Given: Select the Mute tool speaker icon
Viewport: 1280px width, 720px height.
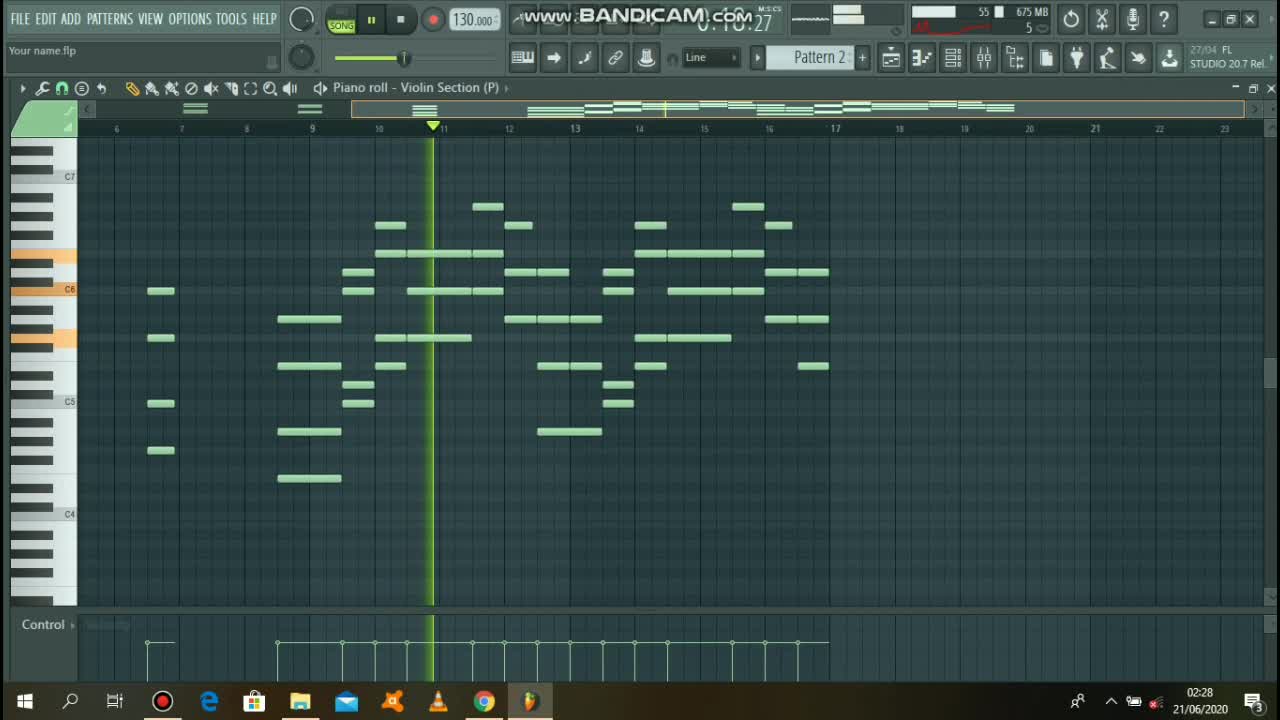Looking at the screenshot, I should [x=211, y=88].
